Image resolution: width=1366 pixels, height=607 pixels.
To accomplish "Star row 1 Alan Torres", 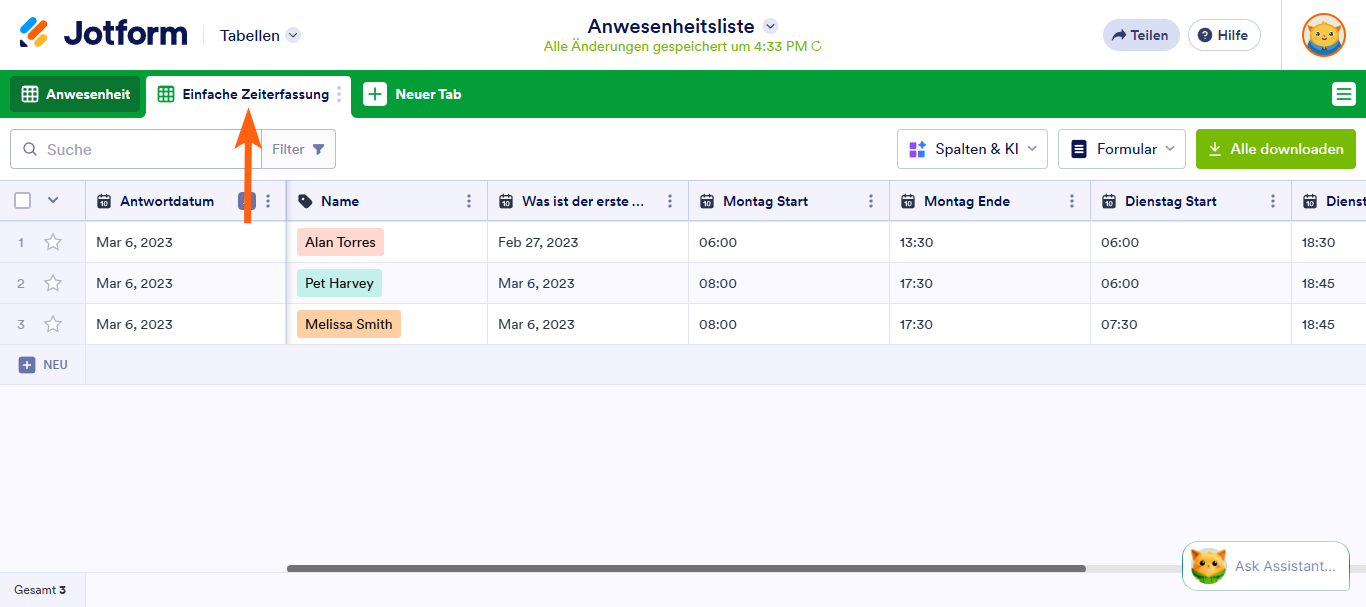I will (53, 242).
